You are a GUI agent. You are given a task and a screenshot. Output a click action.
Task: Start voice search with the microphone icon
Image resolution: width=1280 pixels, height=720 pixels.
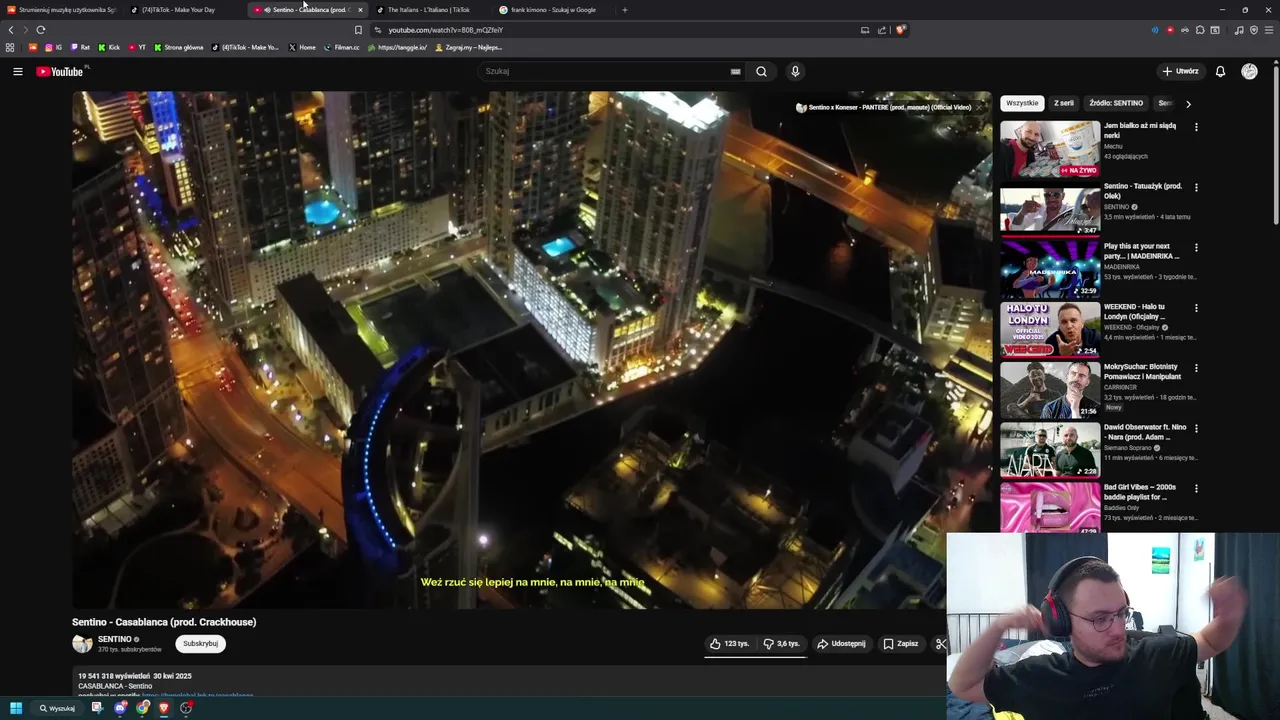(x=795, y=71)
